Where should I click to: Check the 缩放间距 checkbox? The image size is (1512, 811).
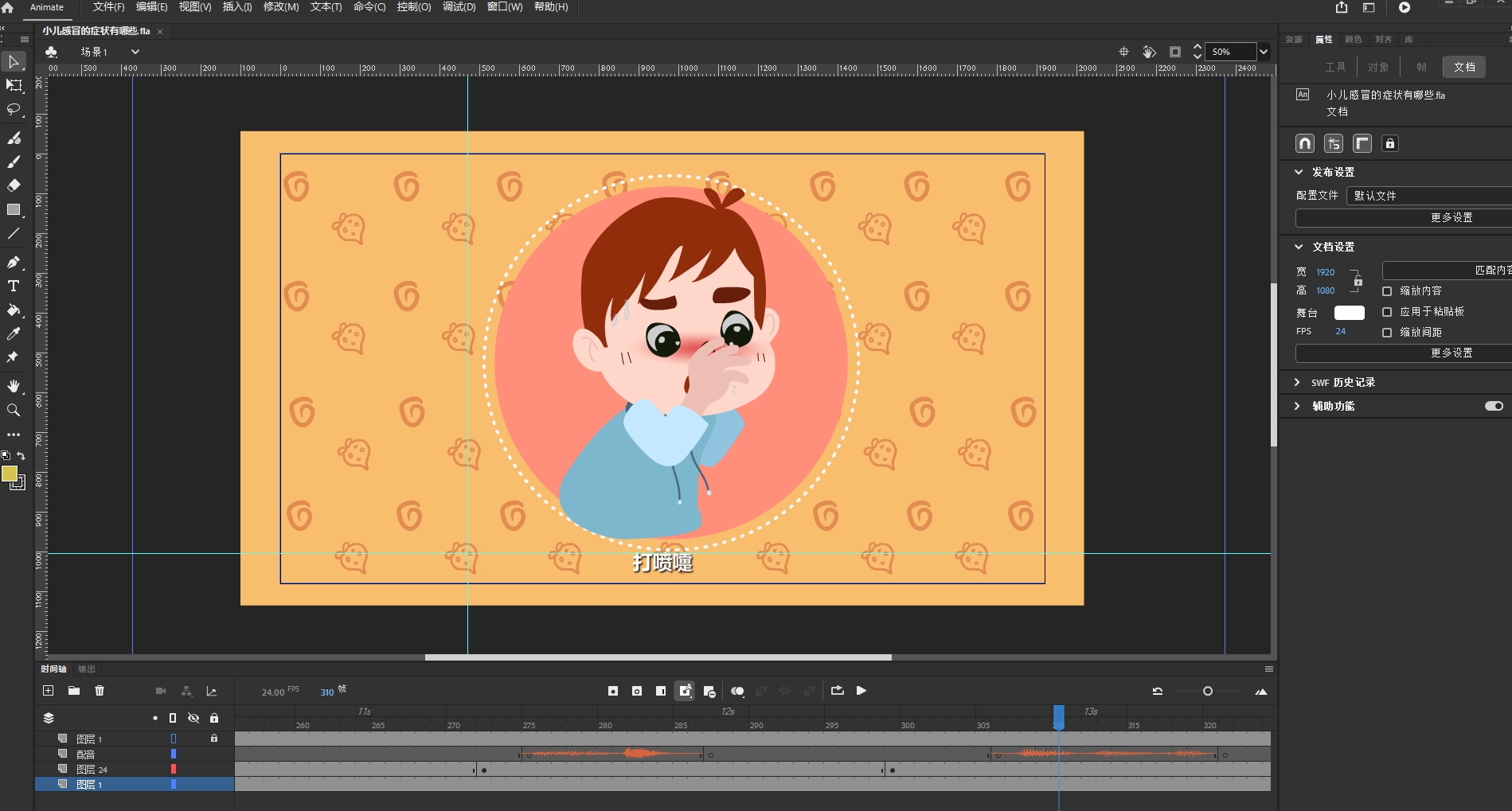(x=1387, y=333)
